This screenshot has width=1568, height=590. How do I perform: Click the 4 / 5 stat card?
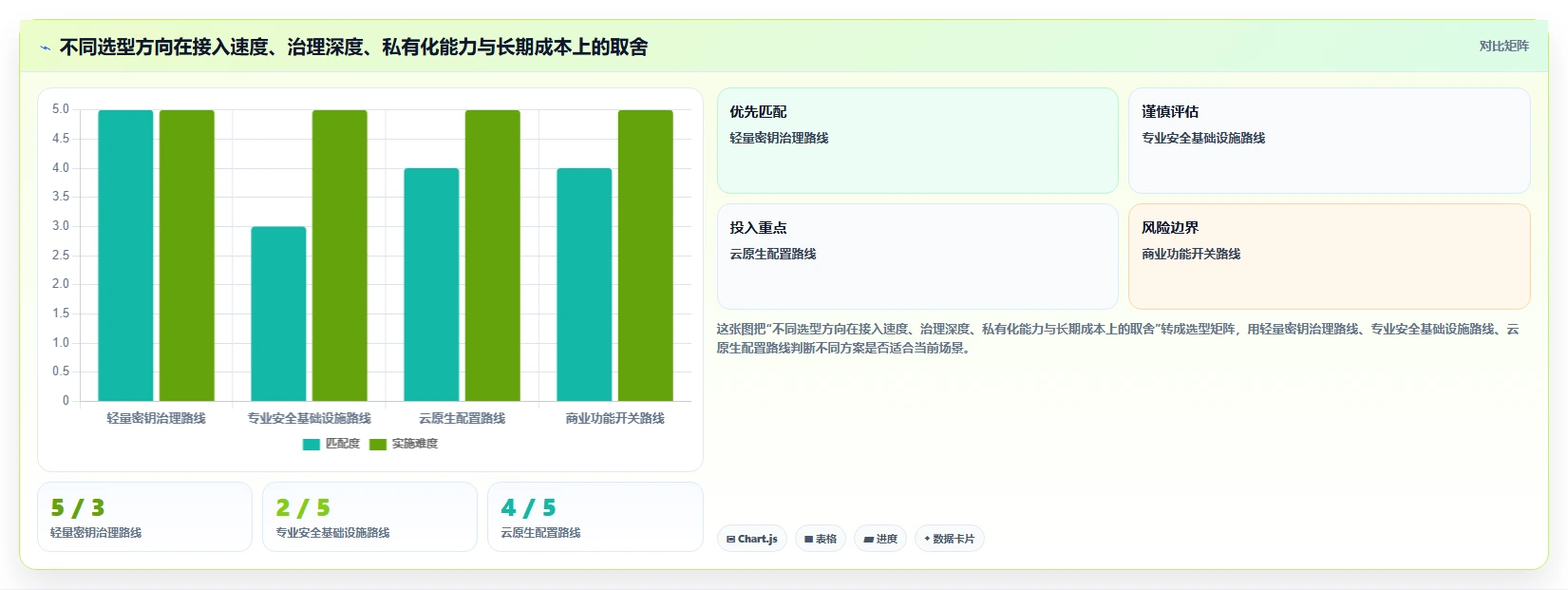(595, 517)
